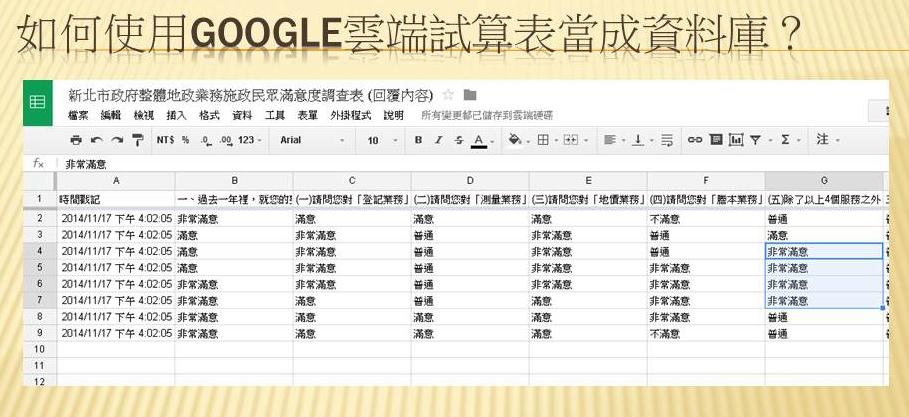909x417 pixels.
Task: Toggle strikethrough formatting
Action: (x=459, y=140)
